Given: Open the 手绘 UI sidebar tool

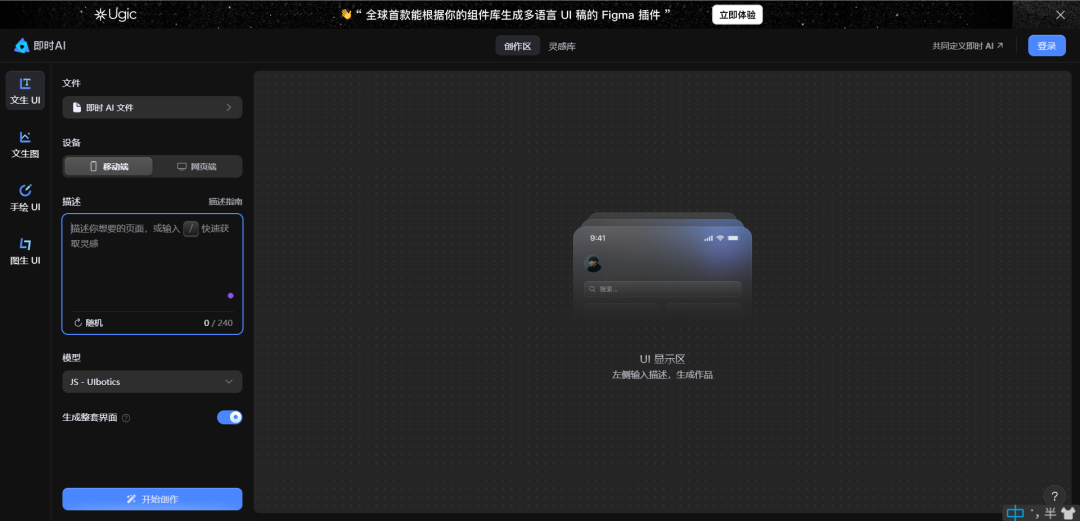Looking at the screenshot, I should (25, 191).
